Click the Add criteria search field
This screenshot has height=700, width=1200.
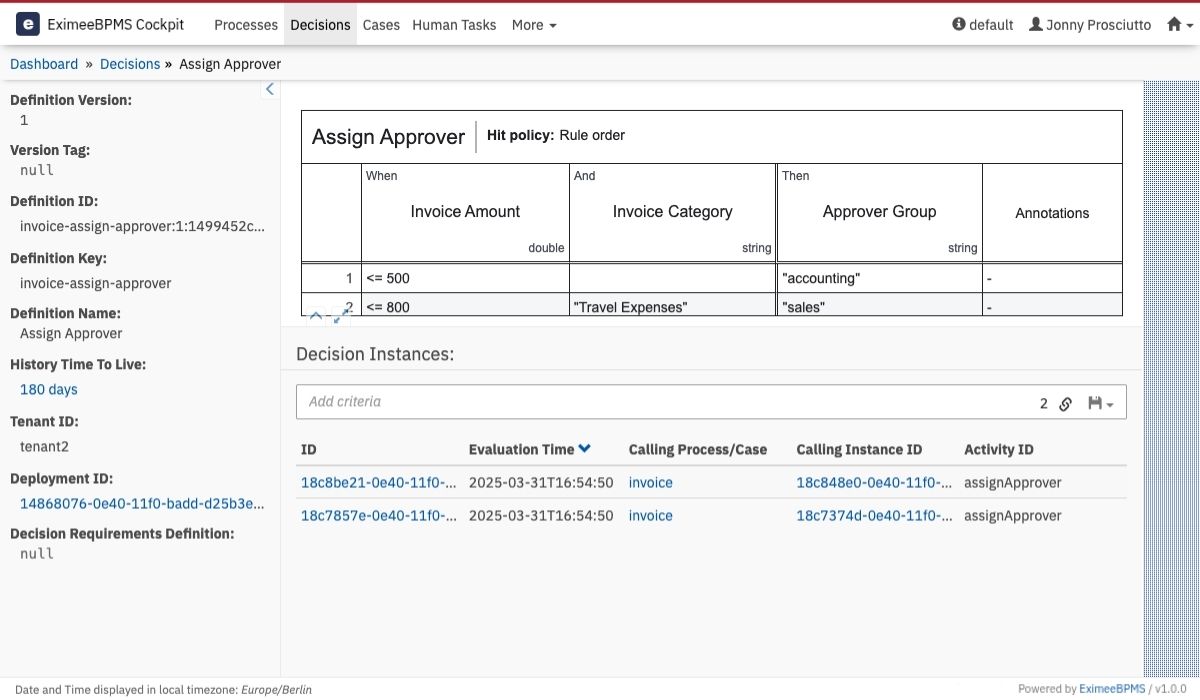[x=665, y=402]
